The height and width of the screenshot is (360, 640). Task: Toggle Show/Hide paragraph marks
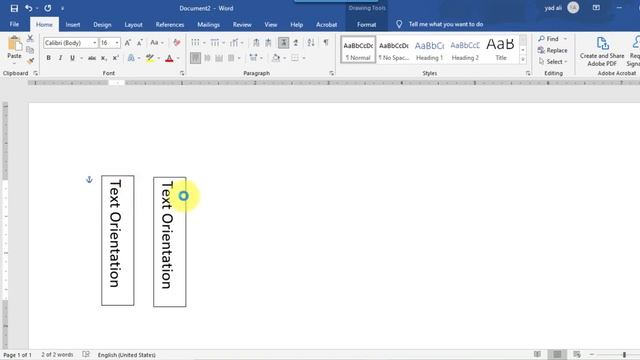pos(326,42)
